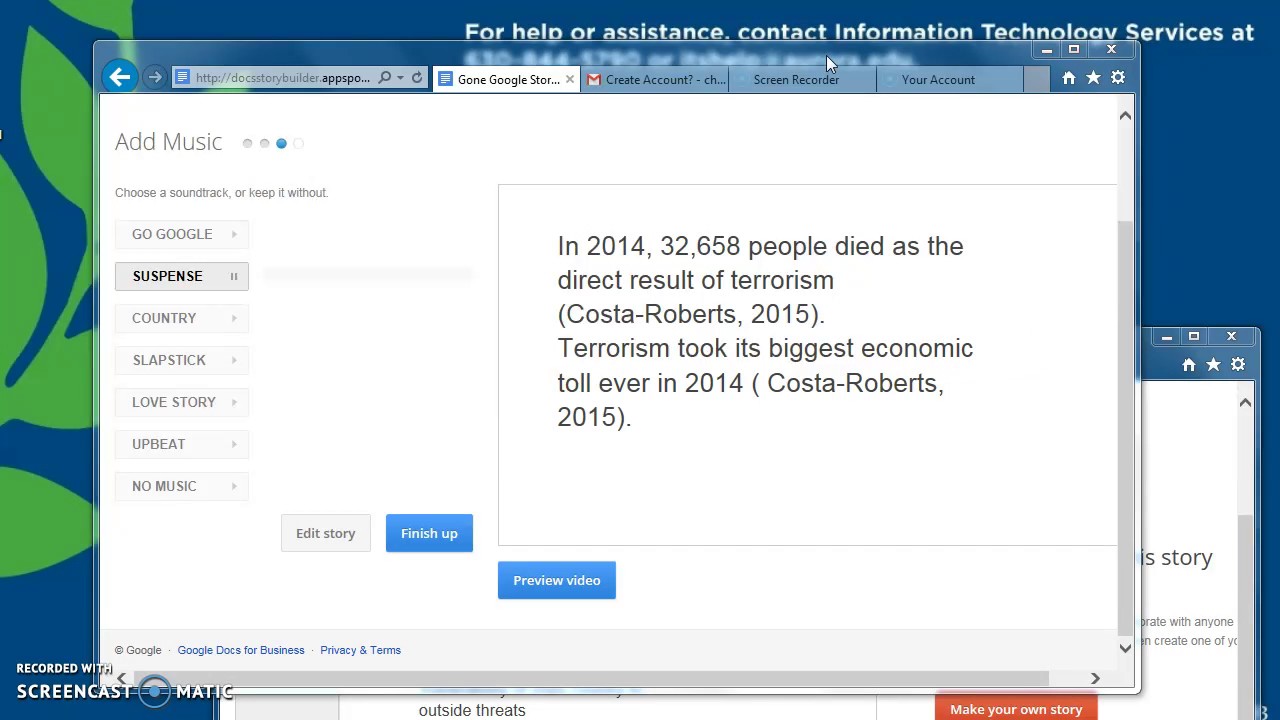Play the GO GOOGLE track arrow

[x=234, y=234]
